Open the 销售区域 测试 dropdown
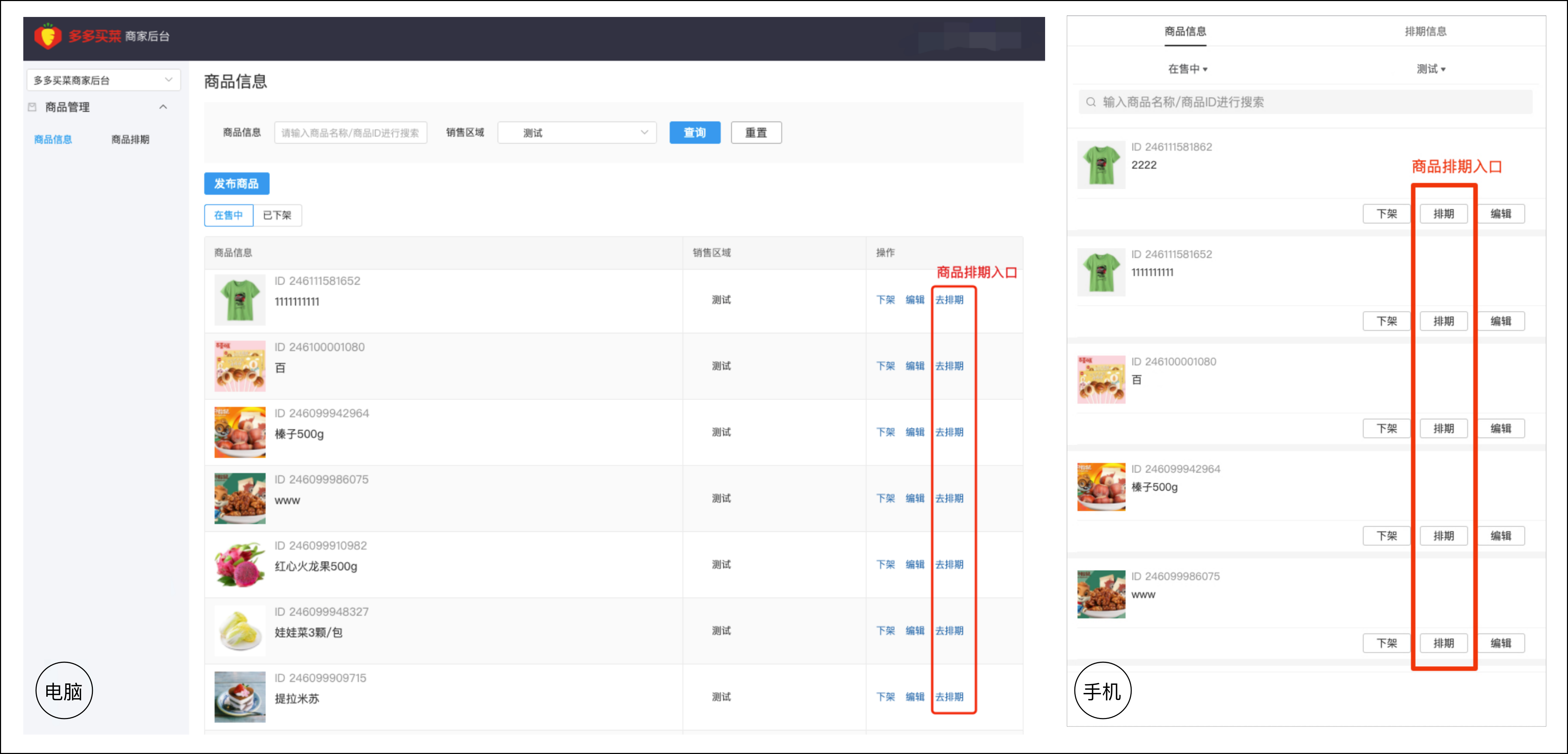 577,133
